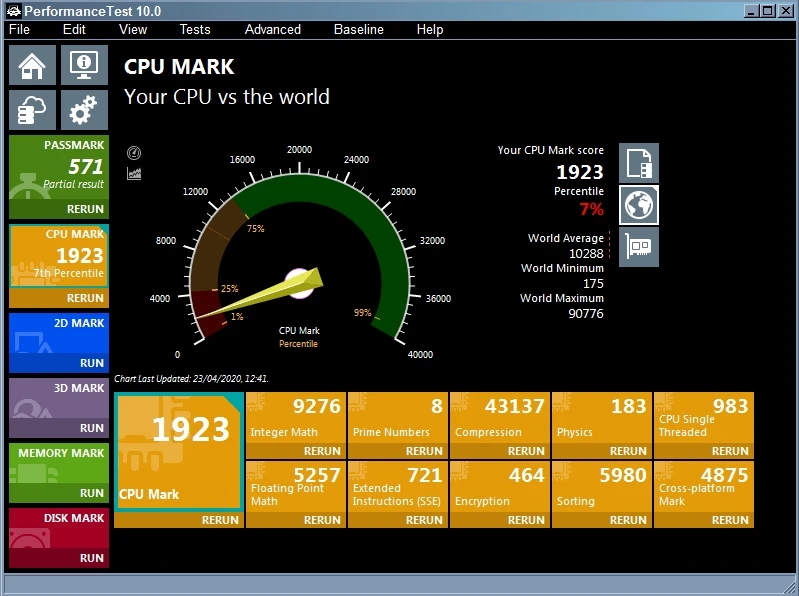Rerun the CPU Single Threaded test

coord(704,451)
